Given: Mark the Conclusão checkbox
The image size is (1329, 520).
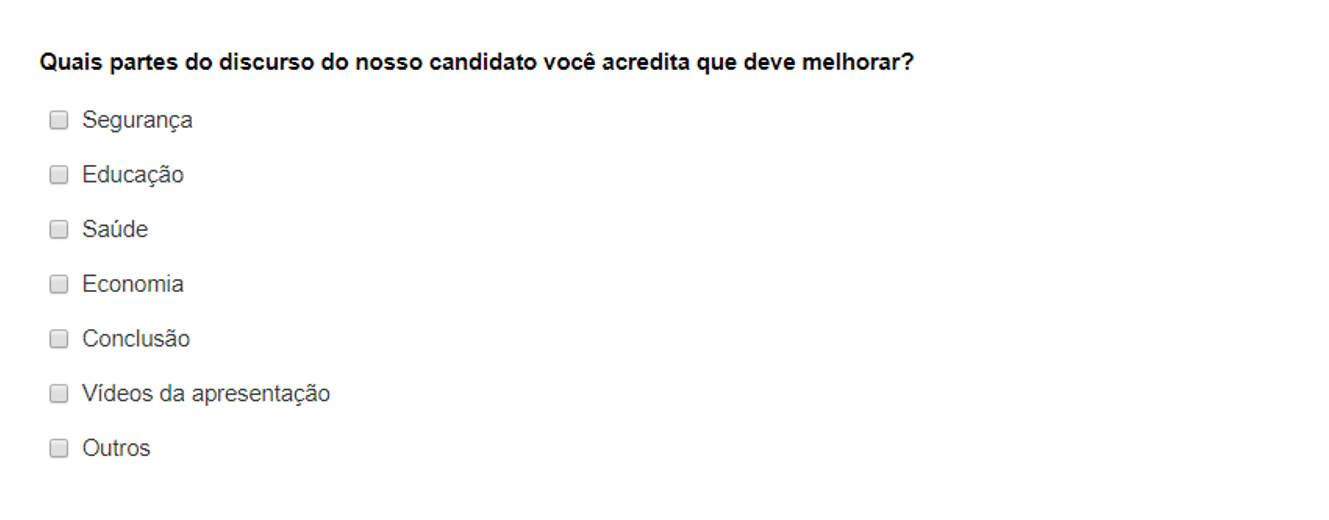Looking at the screenshot, I should coord(59,339).
